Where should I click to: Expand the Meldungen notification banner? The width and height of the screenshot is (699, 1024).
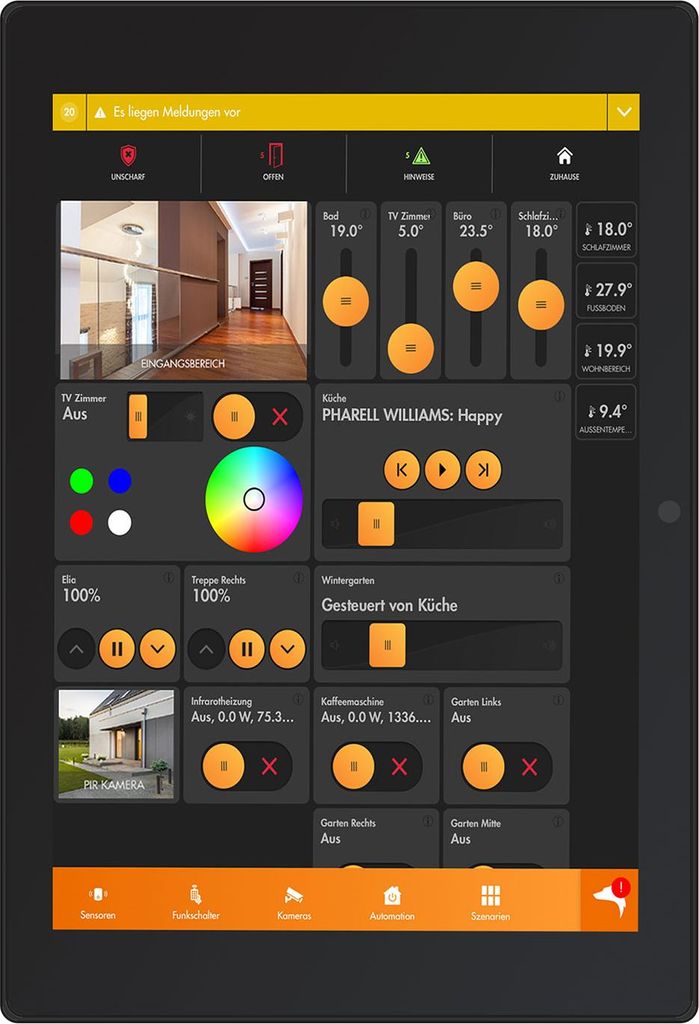click(x=624, y=112)
